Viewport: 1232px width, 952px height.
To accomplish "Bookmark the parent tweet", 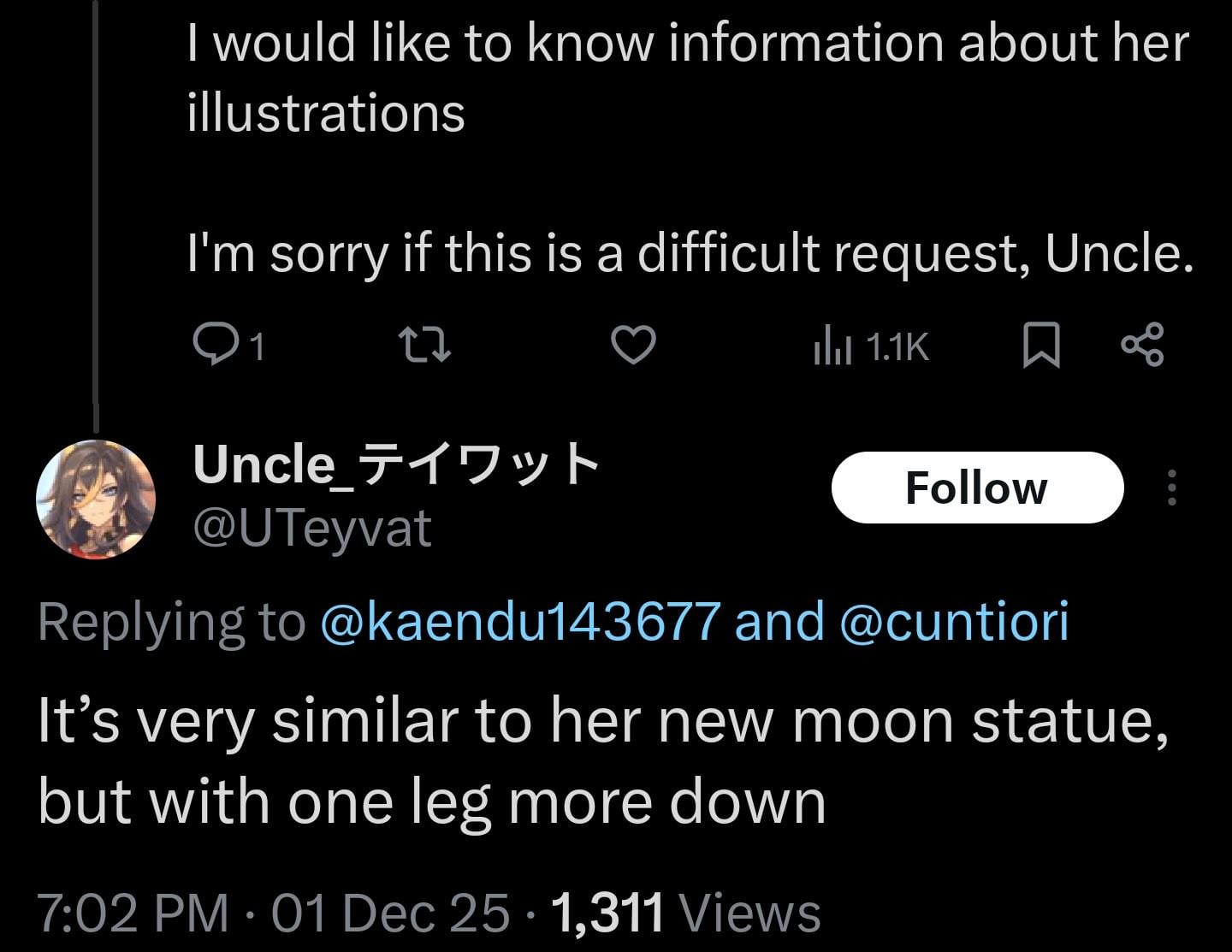I will (1041, 345).
